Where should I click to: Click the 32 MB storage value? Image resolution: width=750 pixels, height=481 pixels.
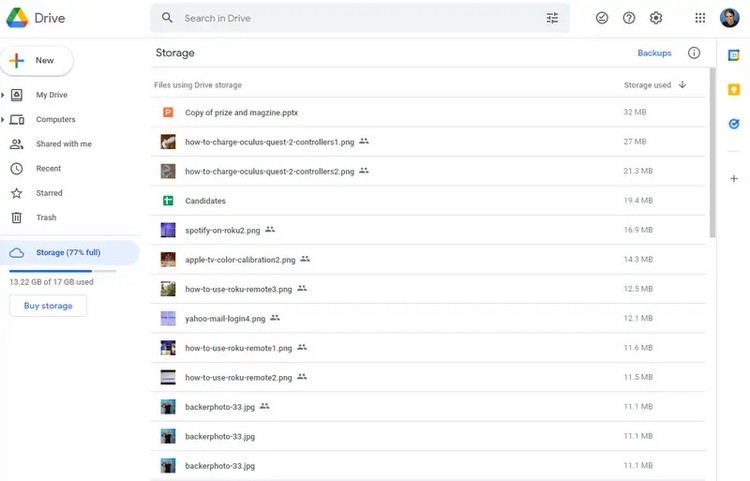(x=635, y=112)
